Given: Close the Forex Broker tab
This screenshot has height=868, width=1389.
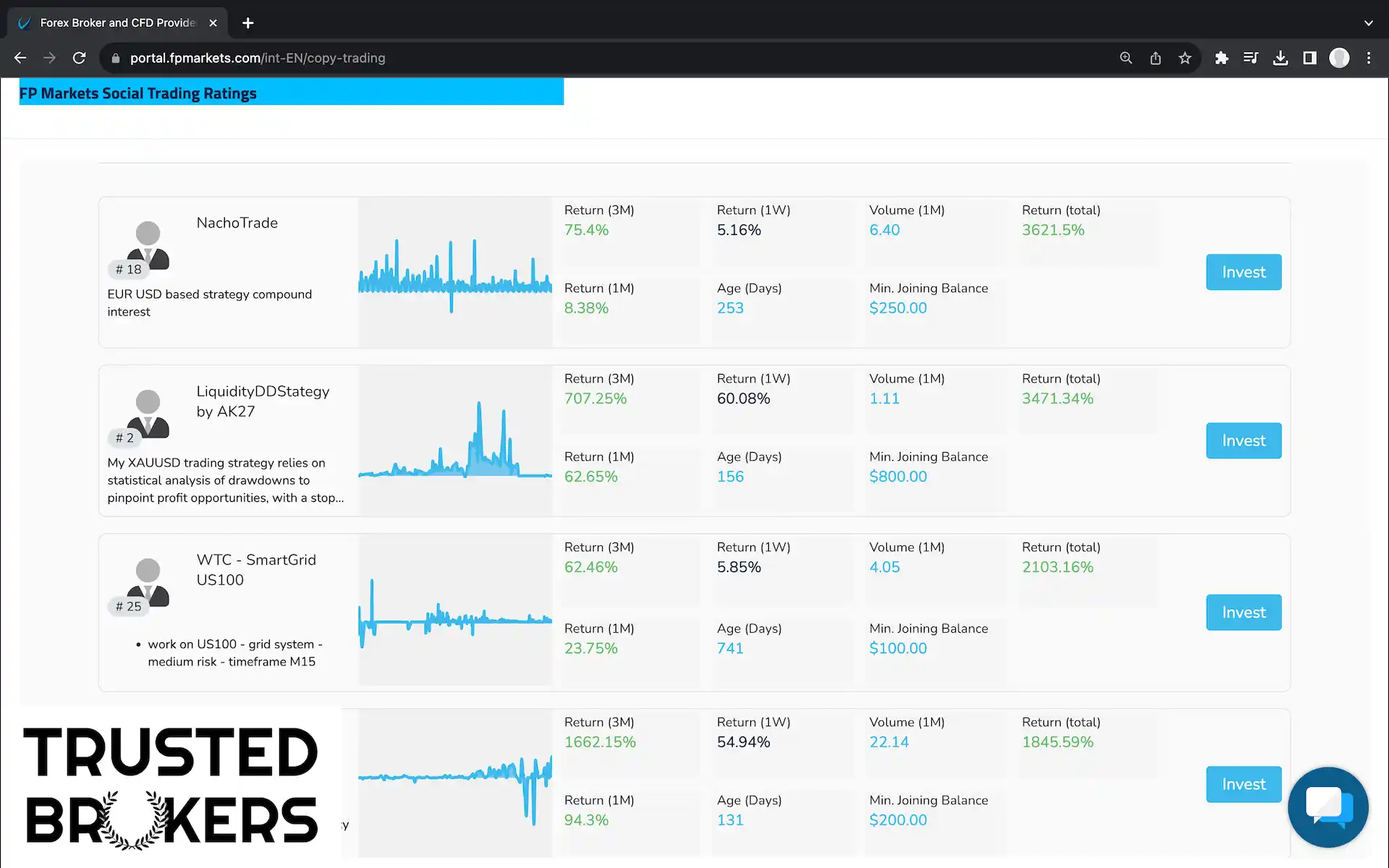Looking at the screenshot, I should (x=213, y=23).
